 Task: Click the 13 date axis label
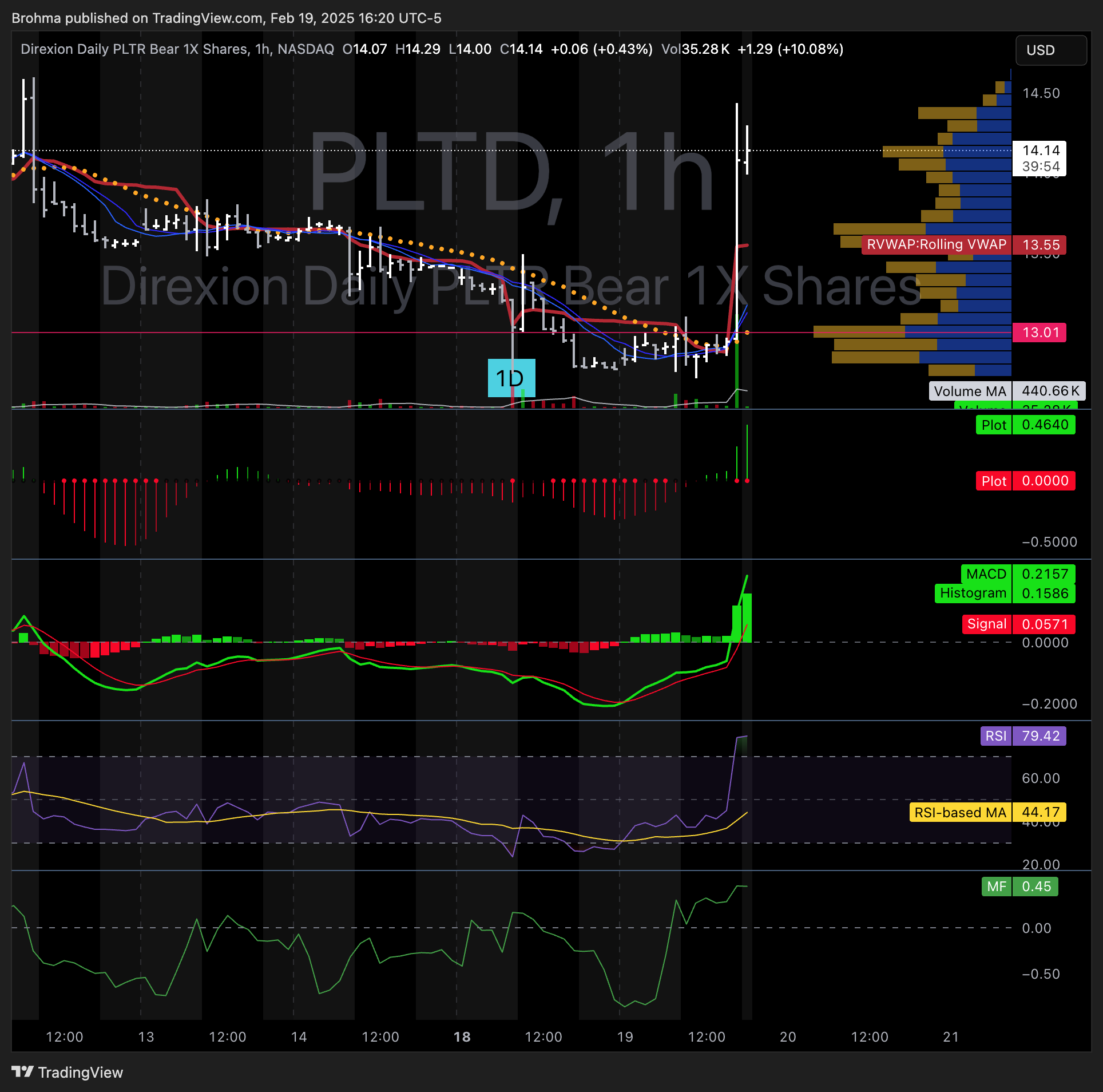(x=146, y=1036)
